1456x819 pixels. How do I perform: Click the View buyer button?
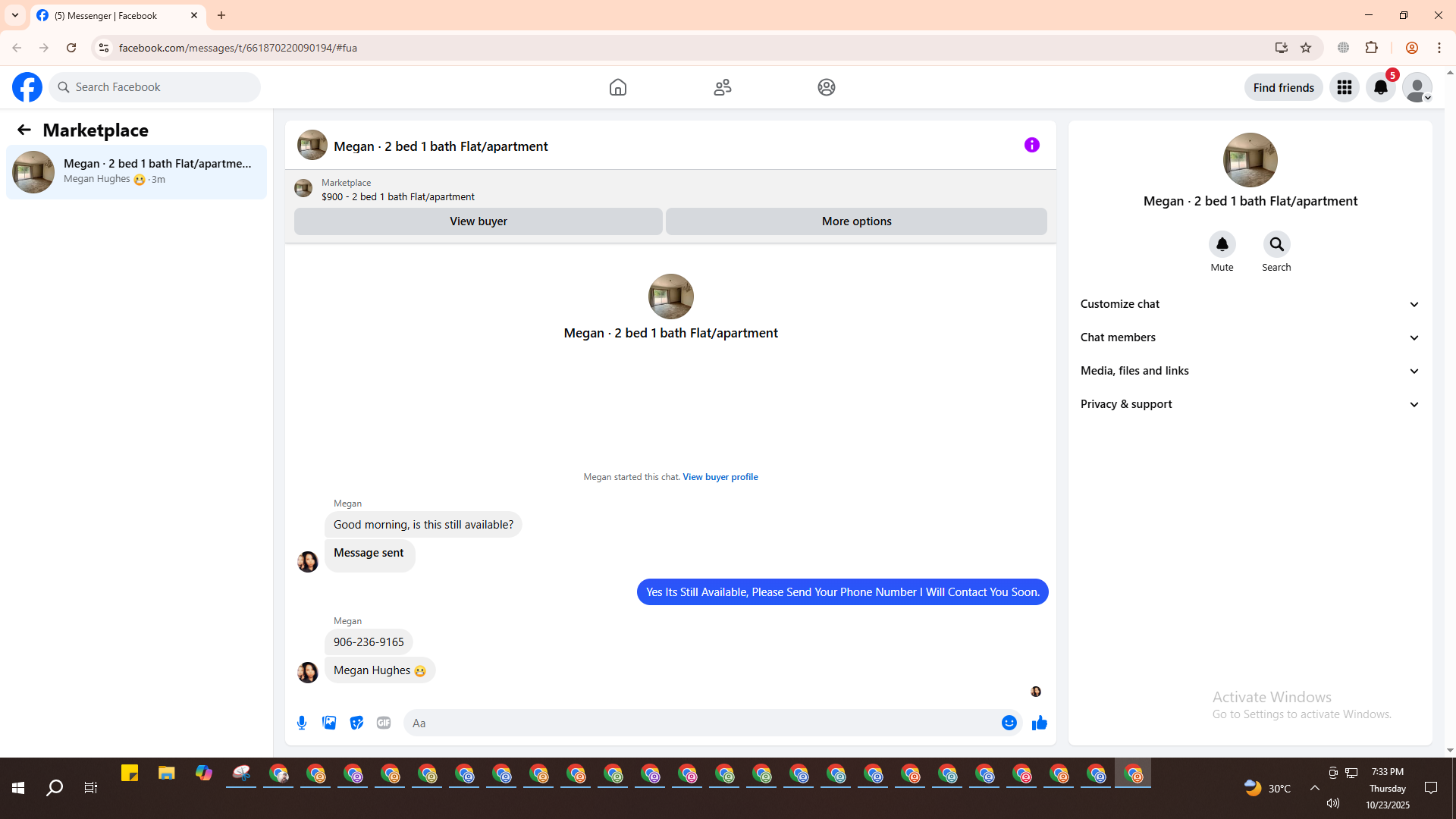478,221
